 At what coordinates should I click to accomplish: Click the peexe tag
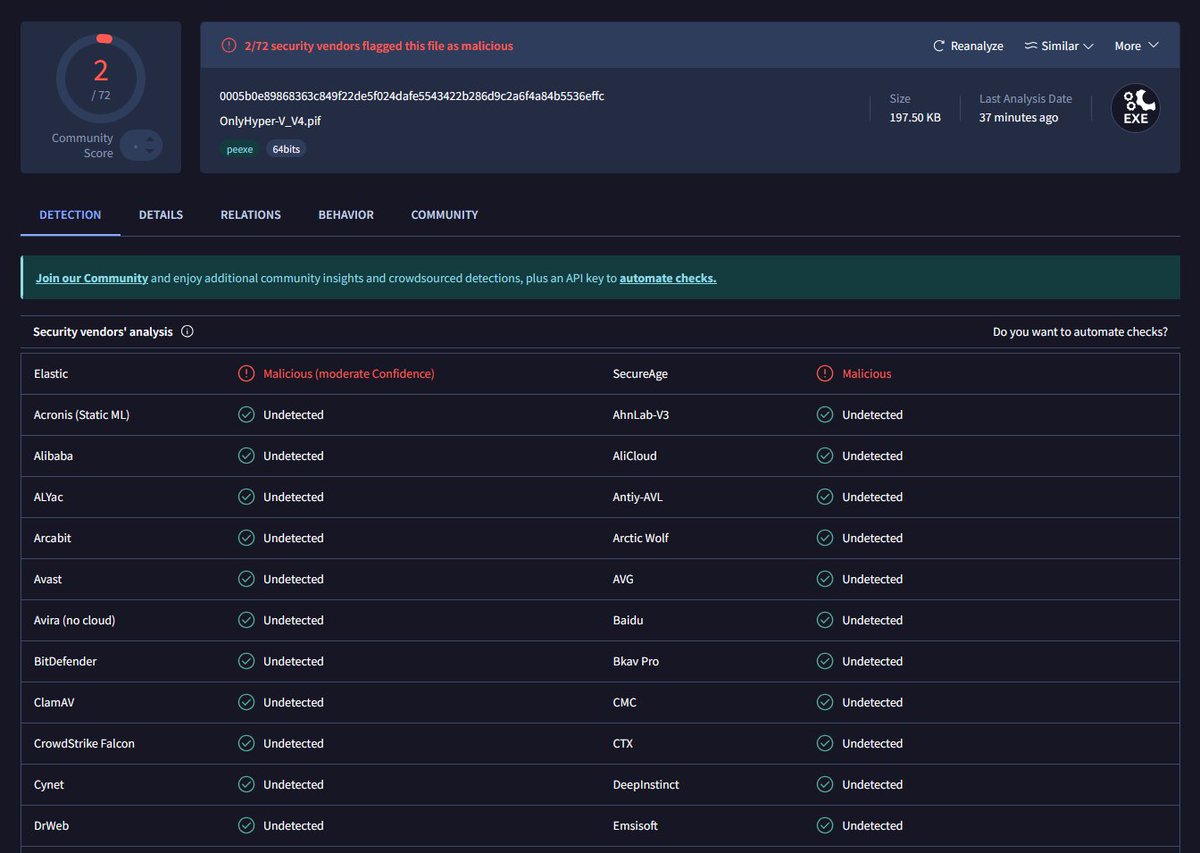240,149
